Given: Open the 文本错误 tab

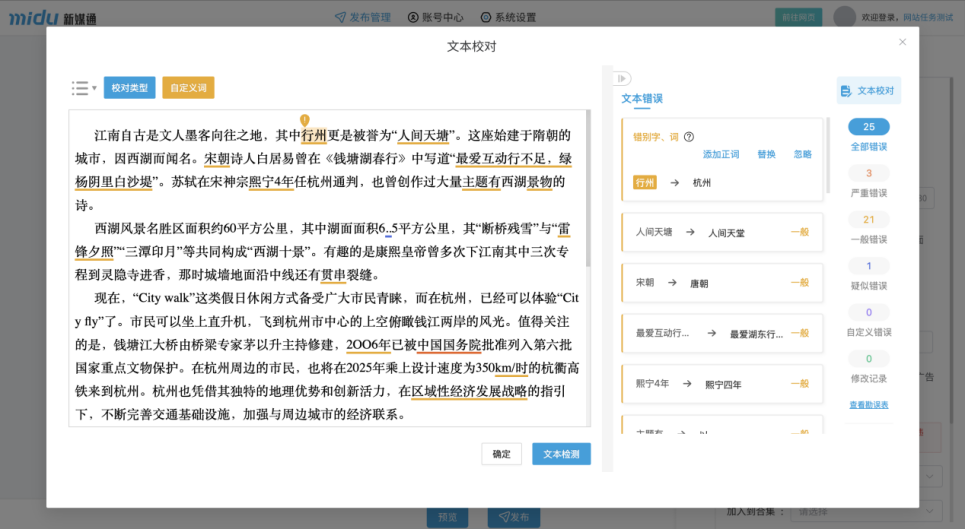Looking at the screenshot, I should (641, 98).
